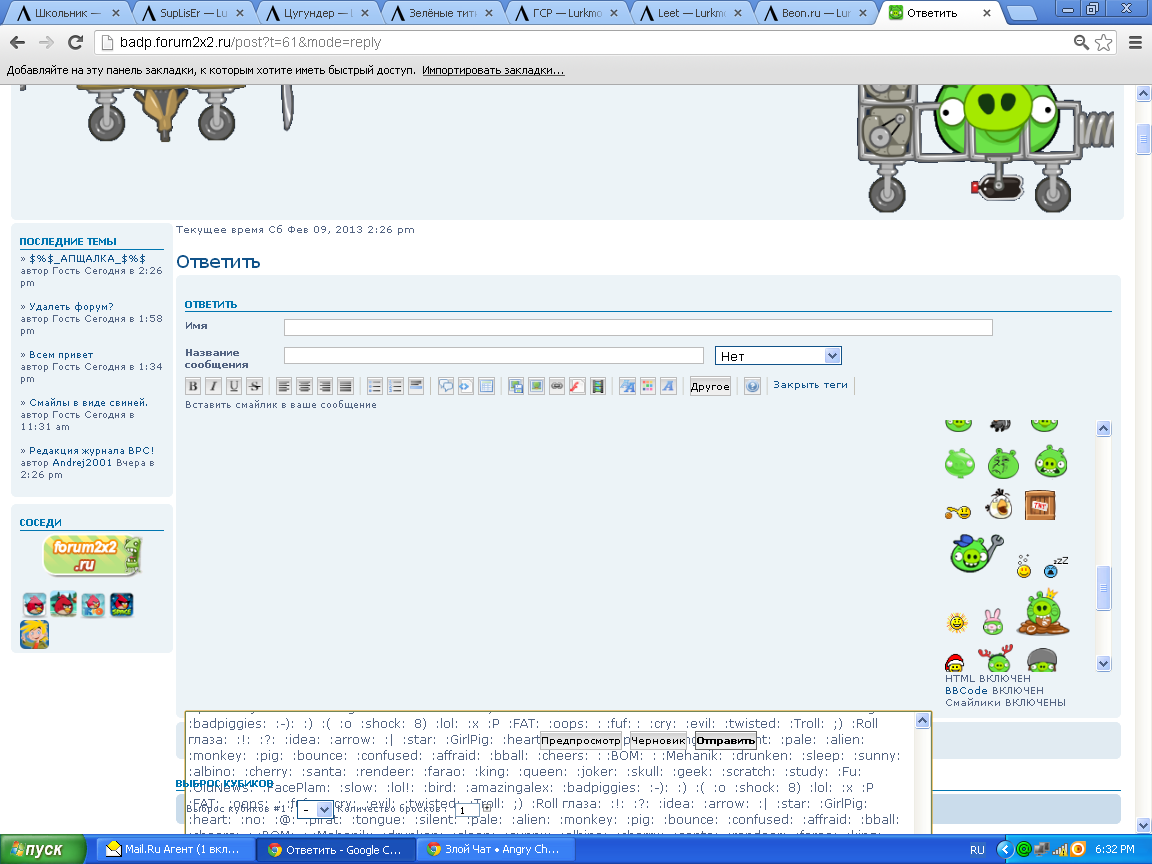
Task: Open the Всем привет topic
Action: 61,355
